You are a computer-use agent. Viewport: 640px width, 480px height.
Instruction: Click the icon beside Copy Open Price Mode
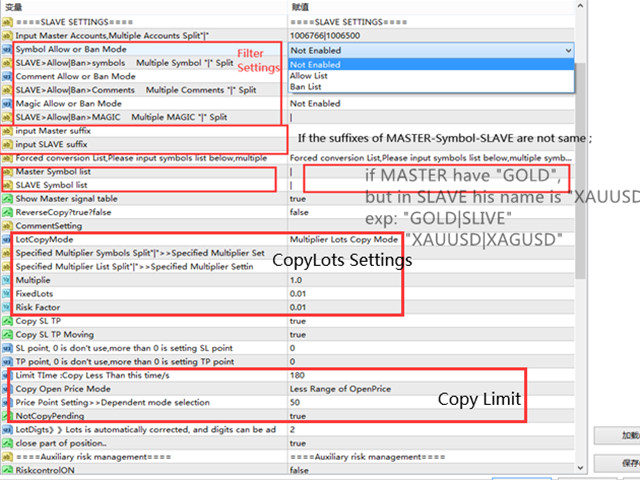coord(7,389)
